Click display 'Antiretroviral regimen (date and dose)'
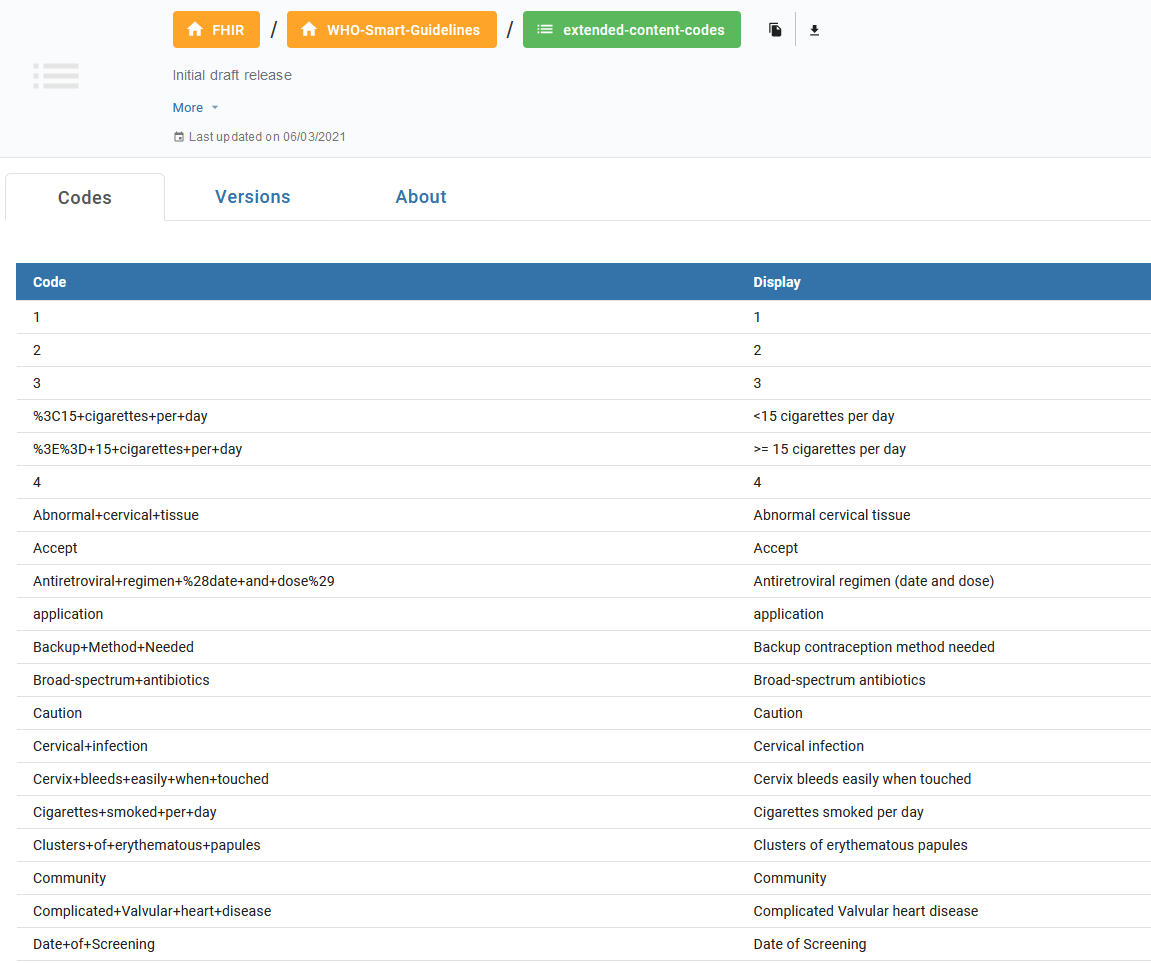 coord(874,581)
